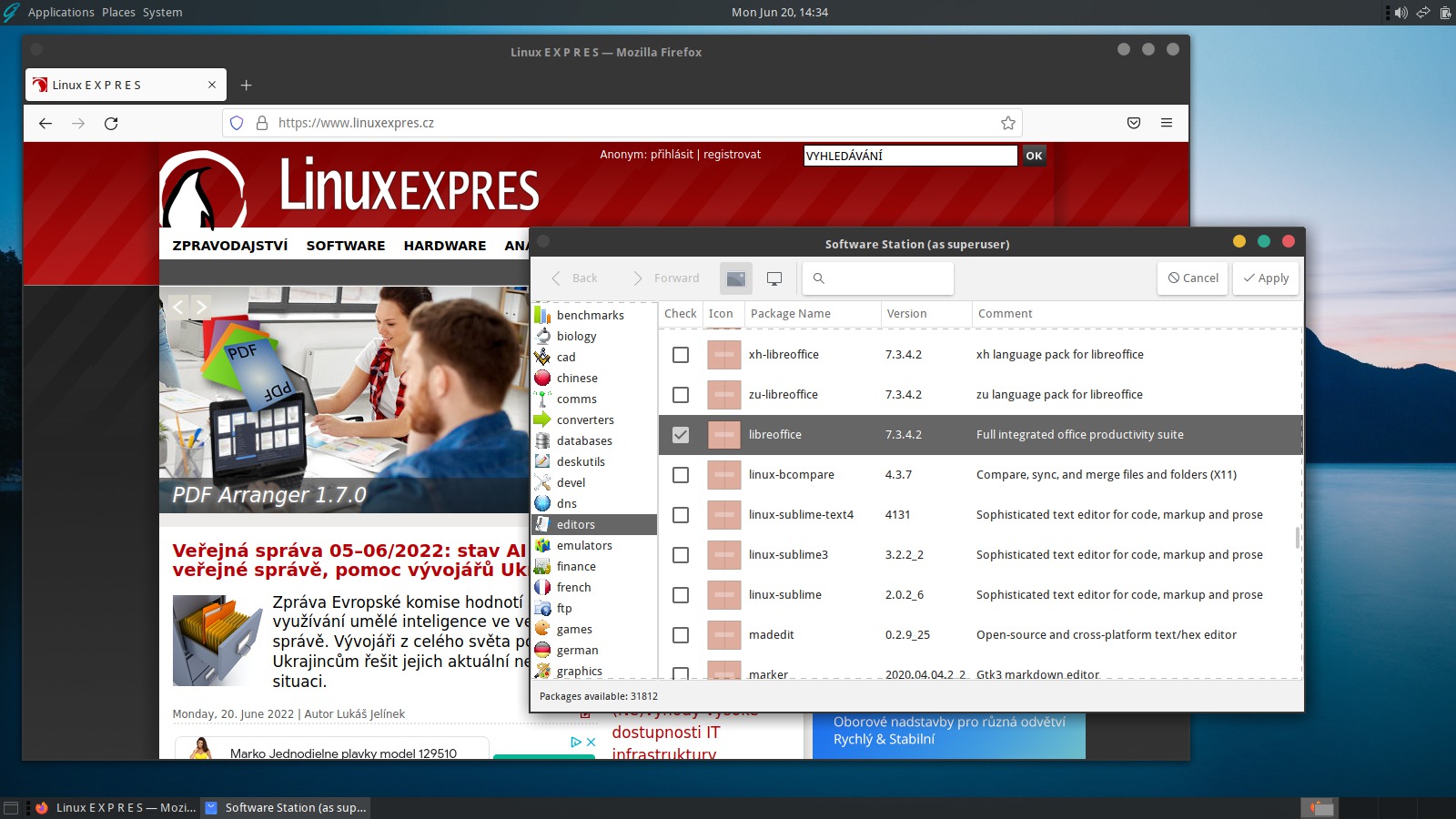Open the Places menu

[118, 12]
